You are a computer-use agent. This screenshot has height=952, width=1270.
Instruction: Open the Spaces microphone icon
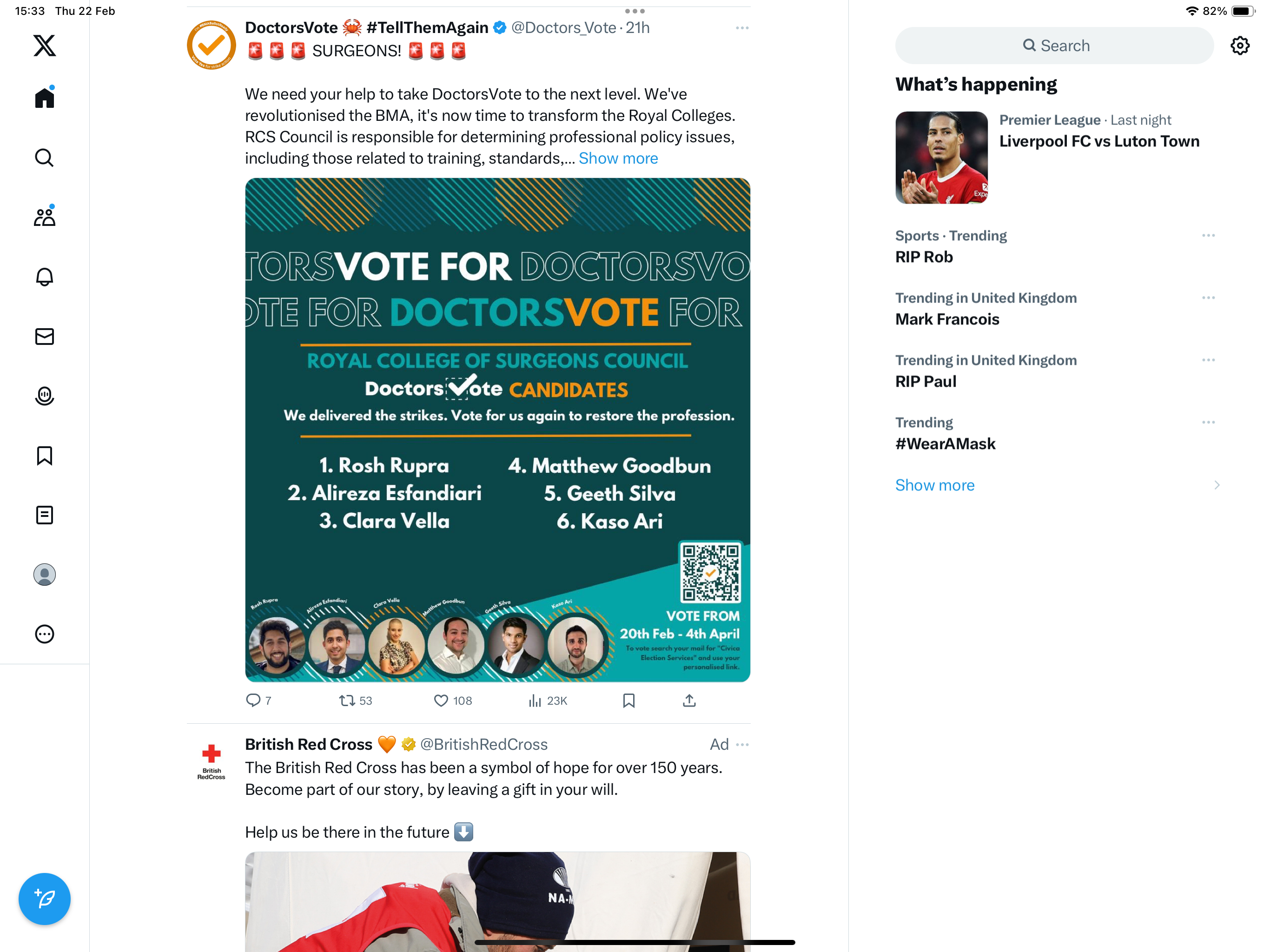[44, 396]
